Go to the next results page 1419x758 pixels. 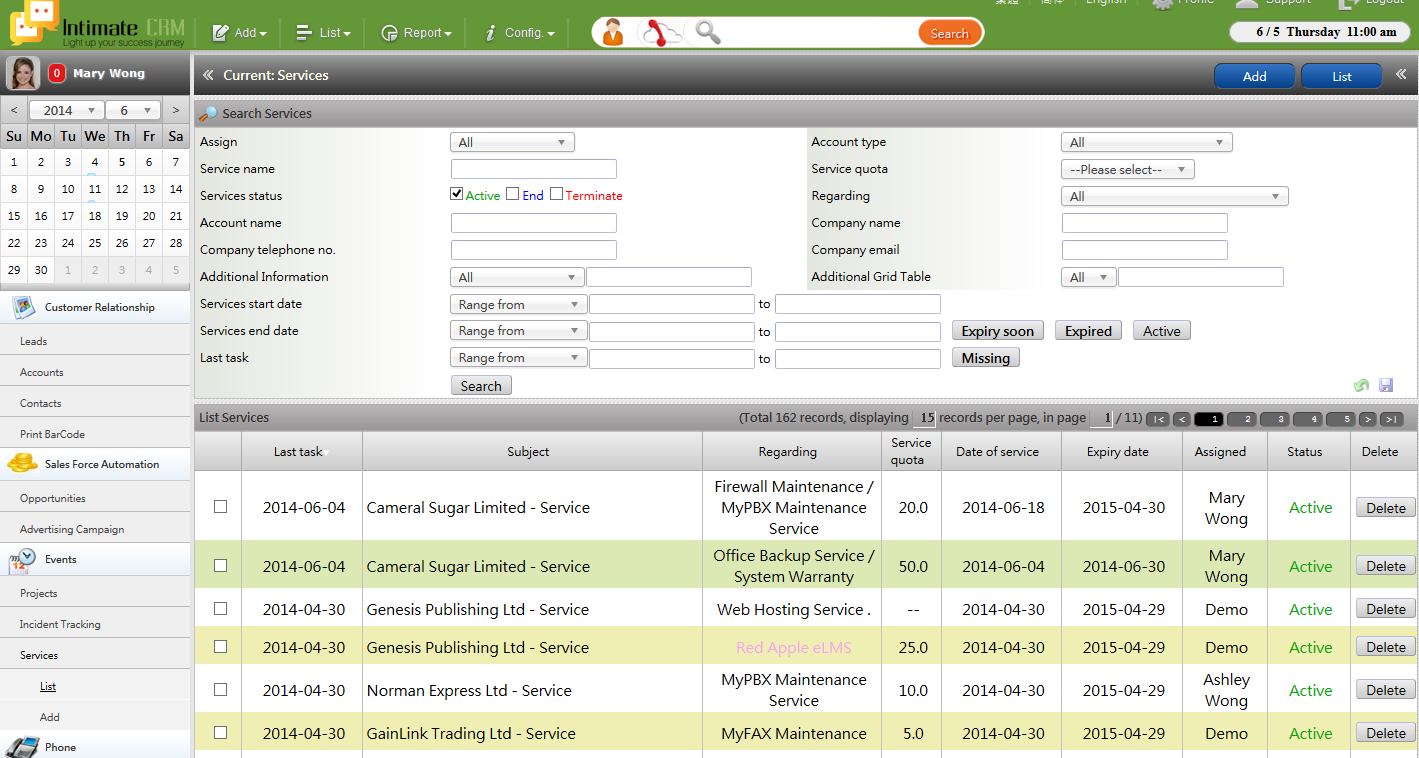pyautogui.click(x=1367, y=419)
